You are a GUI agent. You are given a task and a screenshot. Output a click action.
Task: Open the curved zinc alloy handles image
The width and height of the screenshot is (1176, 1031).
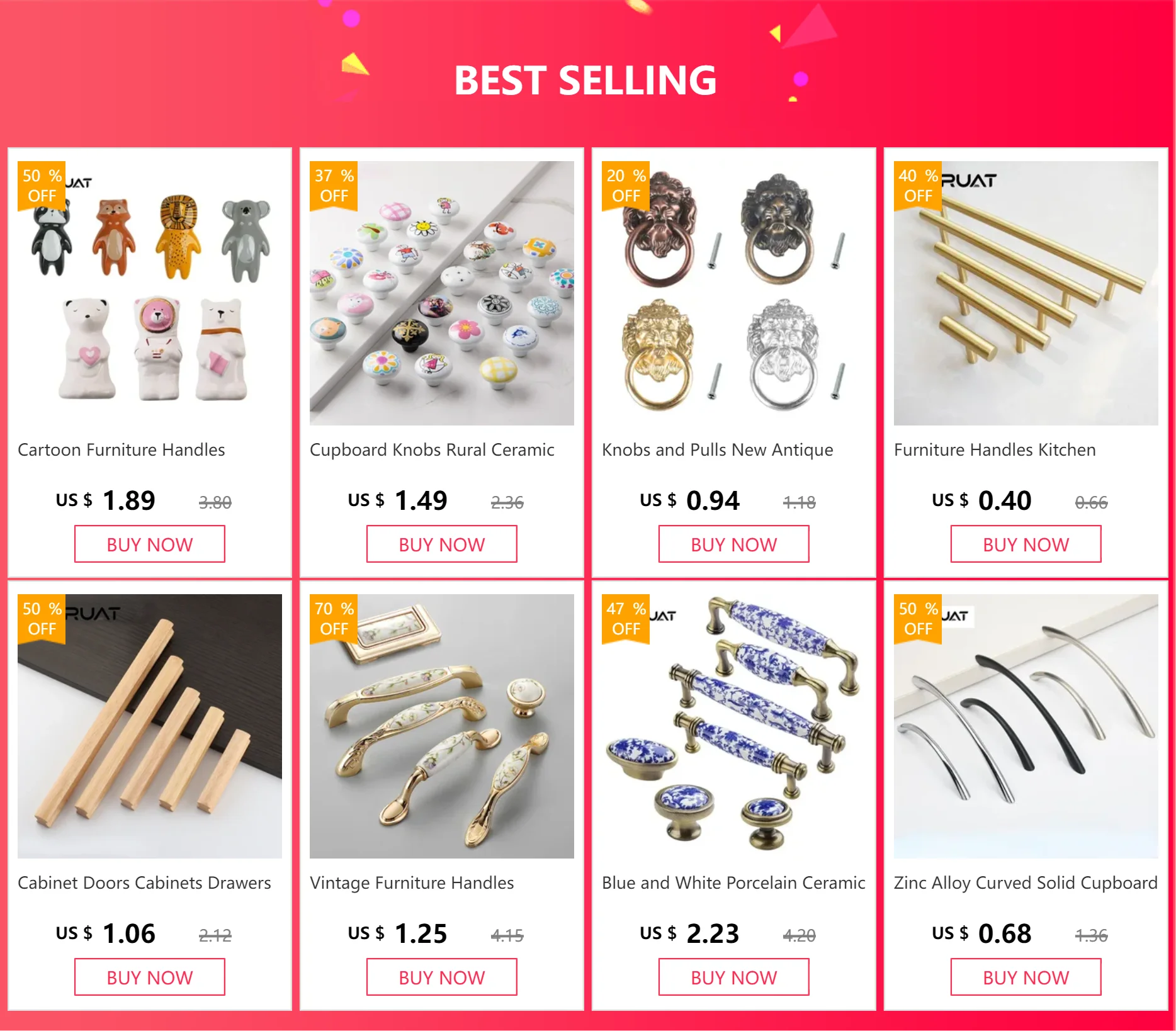[1026, 726]
